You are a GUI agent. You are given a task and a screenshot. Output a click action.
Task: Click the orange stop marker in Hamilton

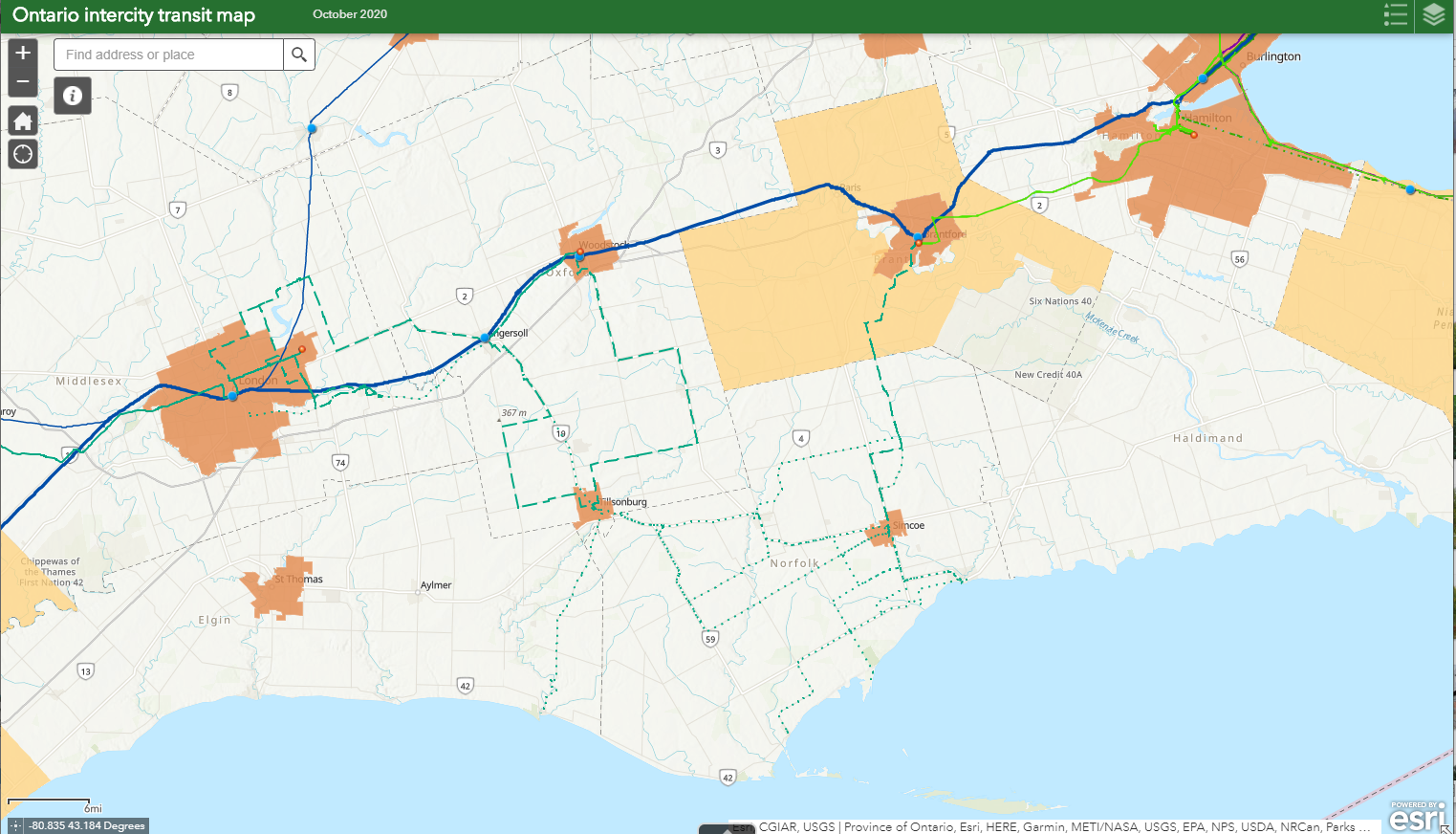[x=1194, y=135]
